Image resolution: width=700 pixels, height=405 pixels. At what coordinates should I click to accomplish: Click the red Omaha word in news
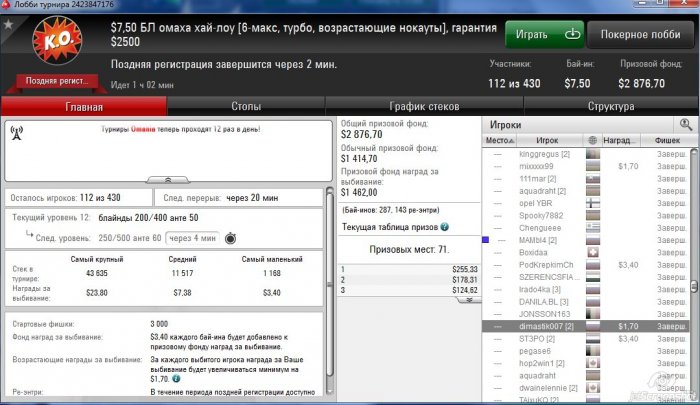pos(143,129)
